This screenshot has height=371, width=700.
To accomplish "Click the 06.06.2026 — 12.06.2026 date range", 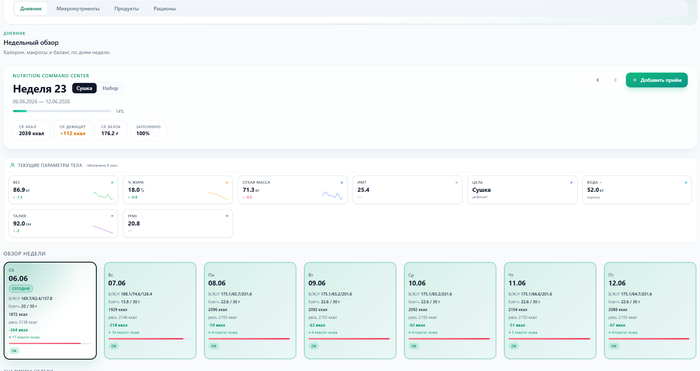I will pos(41,102).
